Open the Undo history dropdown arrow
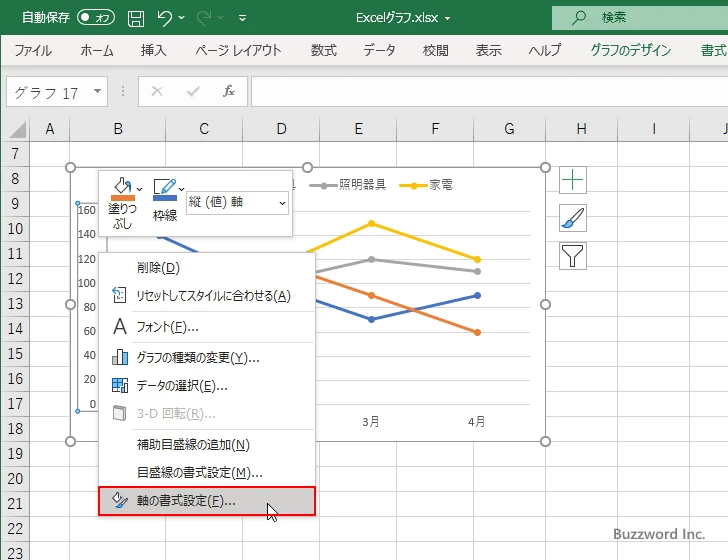The image size is (728, 560). click(x=182, y=18)
